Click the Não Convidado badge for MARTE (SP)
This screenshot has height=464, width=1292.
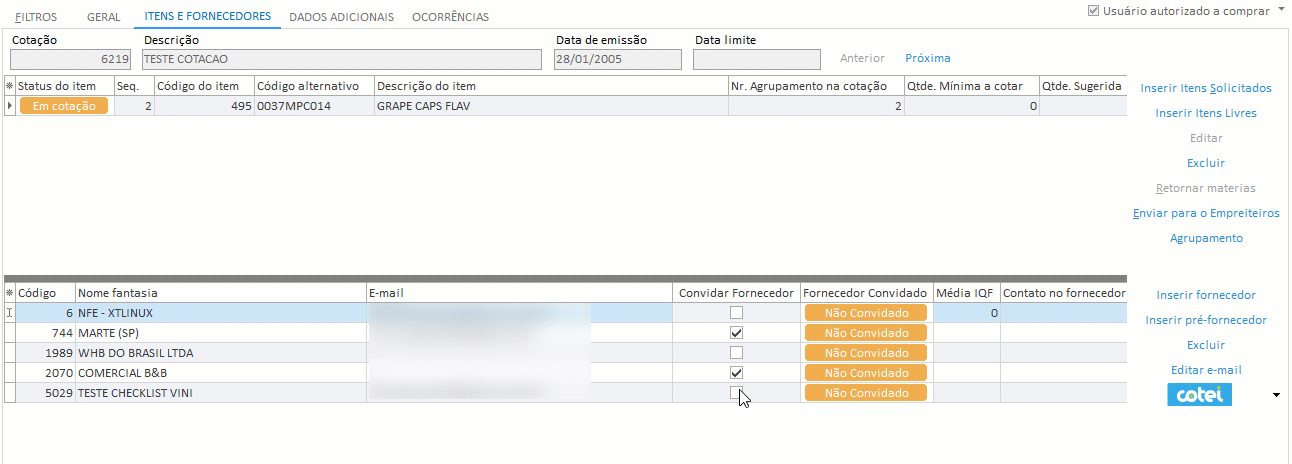865,333
